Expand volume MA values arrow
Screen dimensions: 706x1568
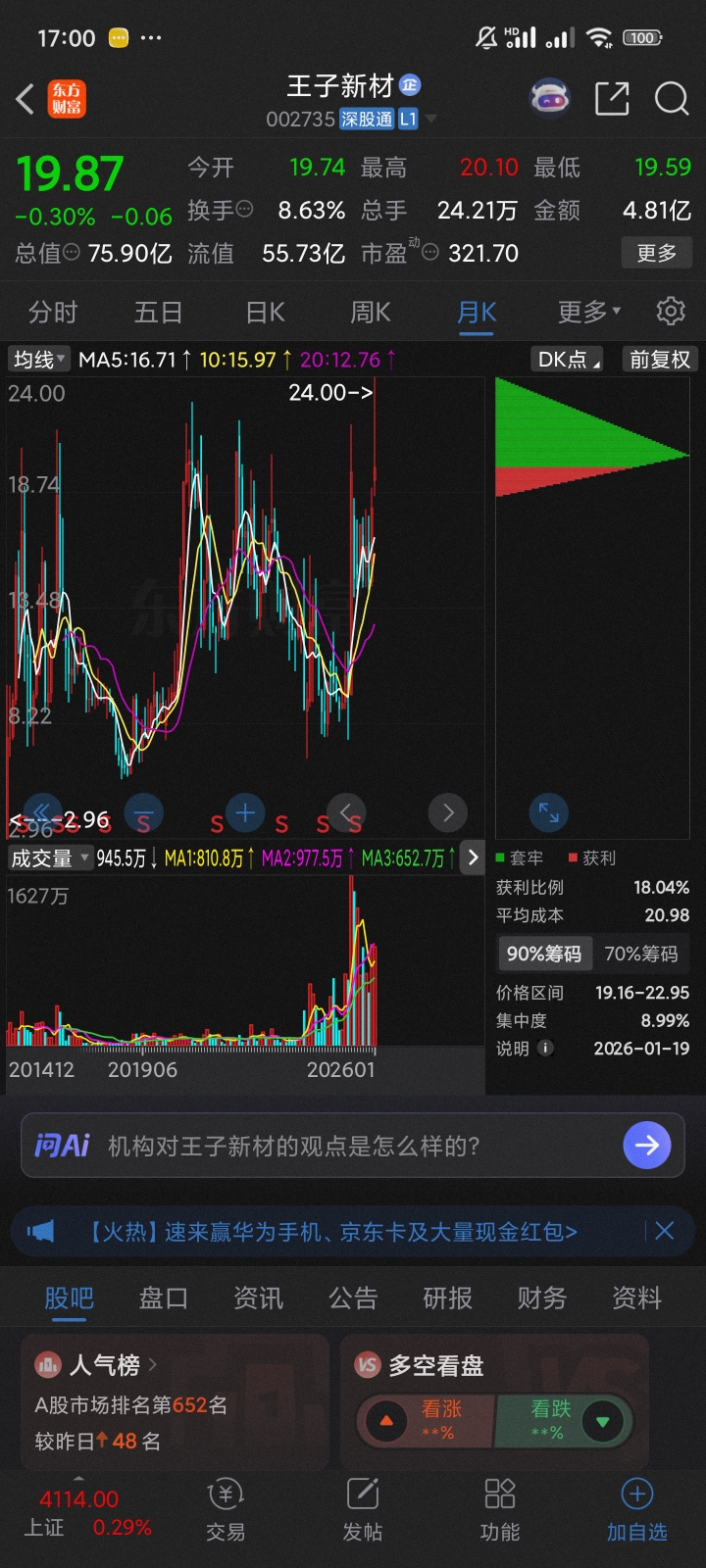pyautogui.click(x=473, y=857)
